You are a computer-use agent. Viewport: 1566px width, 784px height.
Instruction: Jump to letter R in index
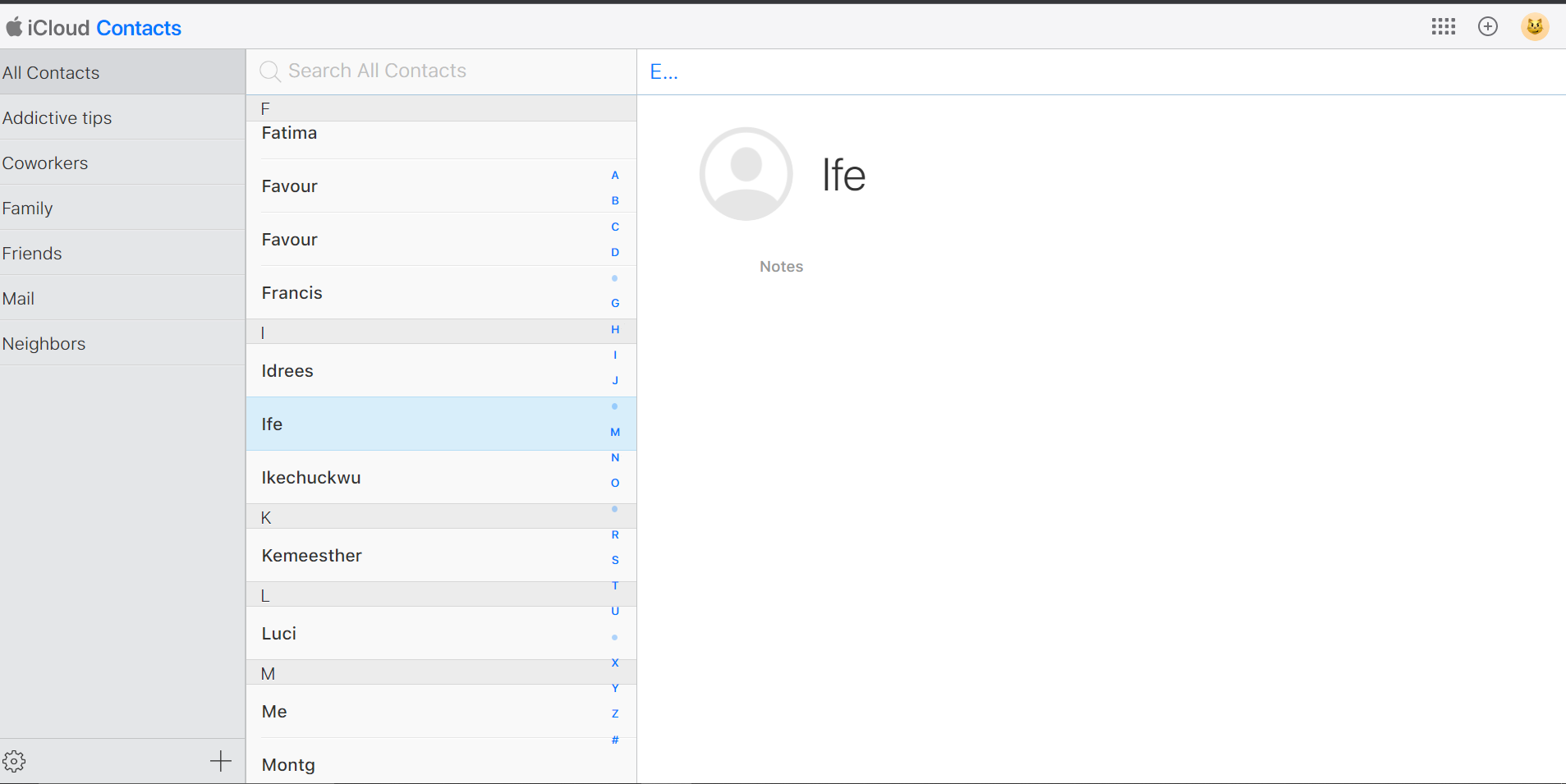click(x=615, y=534)
